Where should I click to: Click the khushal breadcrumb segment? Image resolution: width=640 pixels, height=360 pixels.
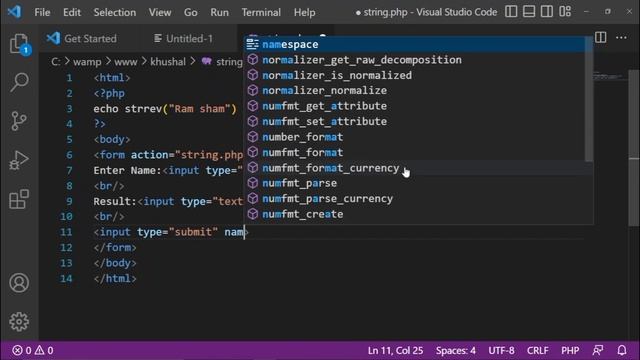(x=168, y=62)
